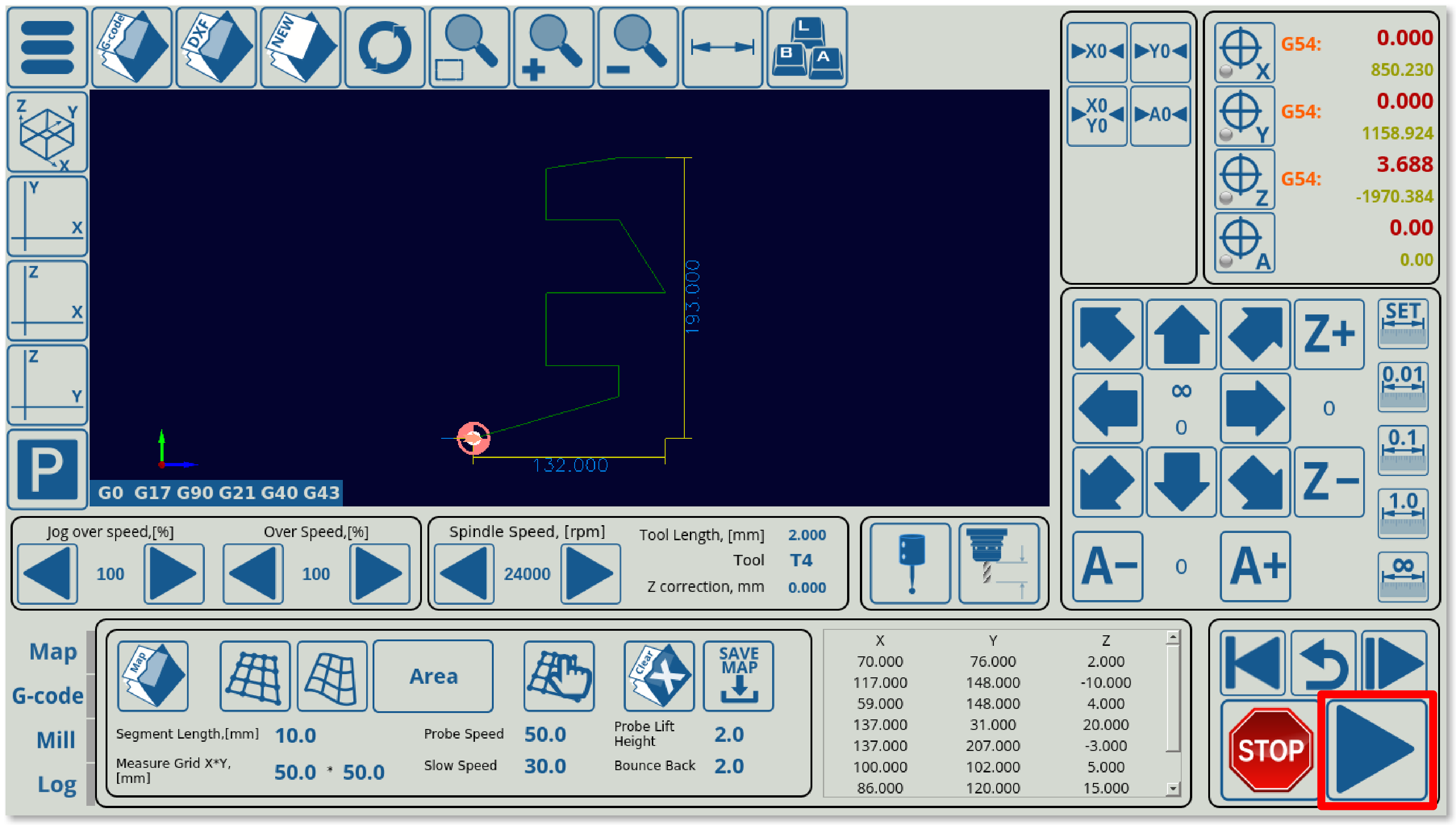
Task: Switch to the 3D isometric view icon
Action: (x=48, y=132)
